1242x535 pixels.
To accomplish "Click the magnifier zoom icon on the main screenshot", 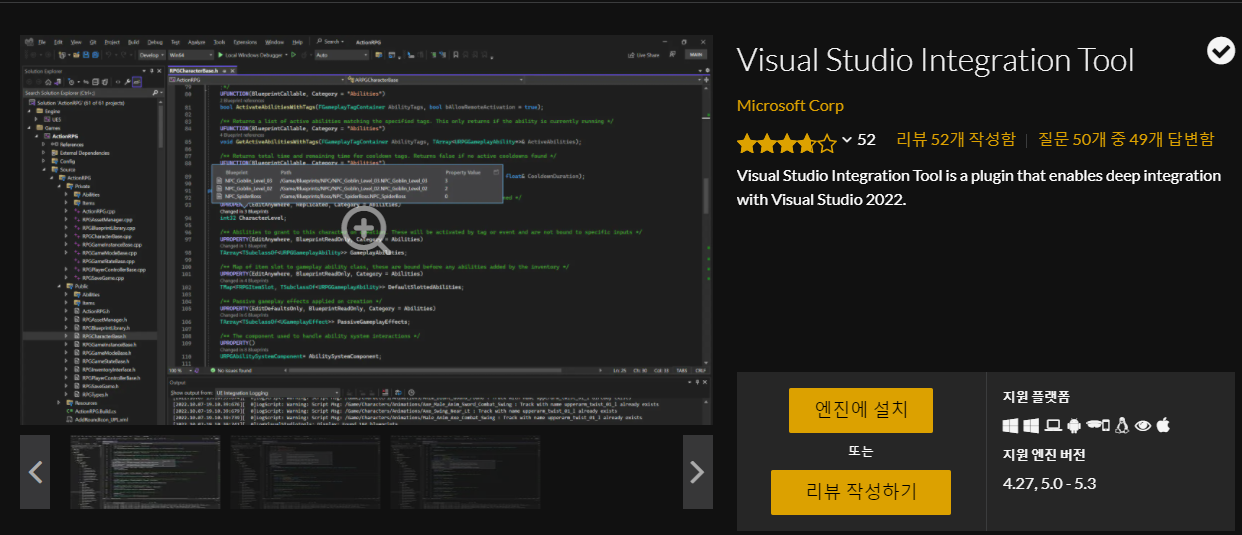I will [364, 230].
